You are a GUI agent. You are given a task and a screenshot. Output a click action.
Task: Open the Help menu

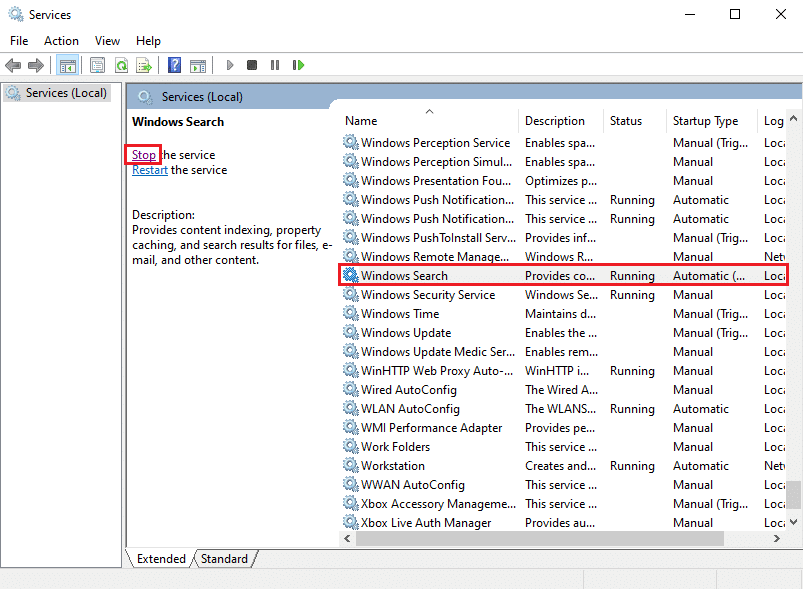[148, 40]
